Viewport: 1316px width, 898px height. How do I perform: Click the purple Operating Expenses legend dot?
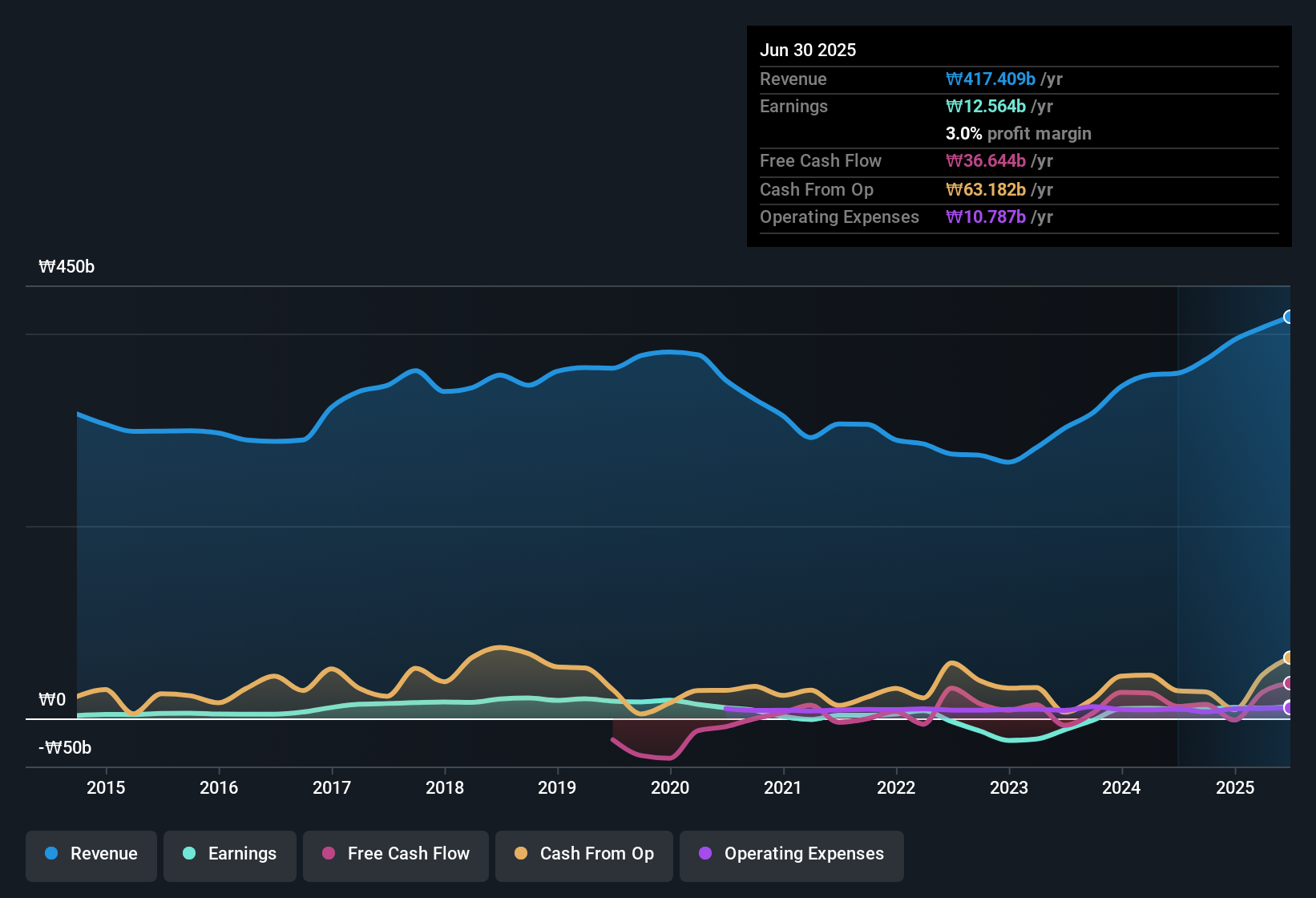704,854
